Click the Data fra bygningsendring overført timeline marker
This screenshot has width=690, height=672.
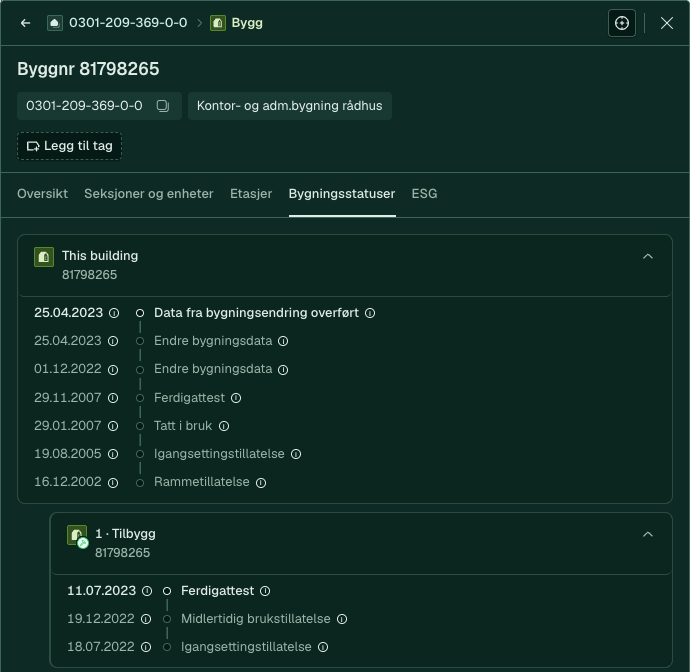(140, 313)
